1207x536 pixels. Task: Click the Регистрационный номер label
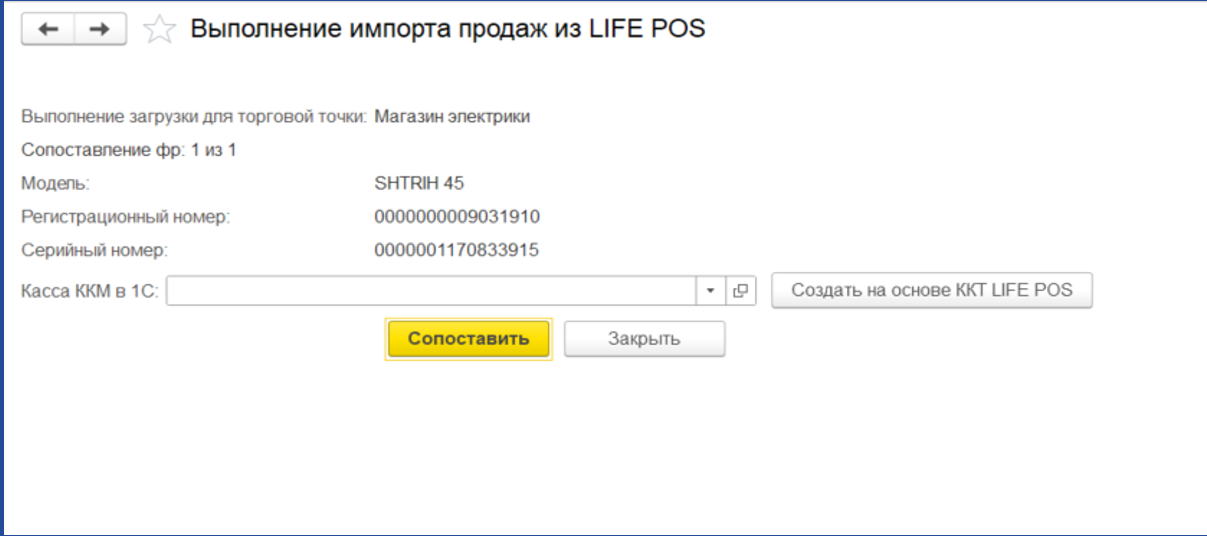[126, 217]
